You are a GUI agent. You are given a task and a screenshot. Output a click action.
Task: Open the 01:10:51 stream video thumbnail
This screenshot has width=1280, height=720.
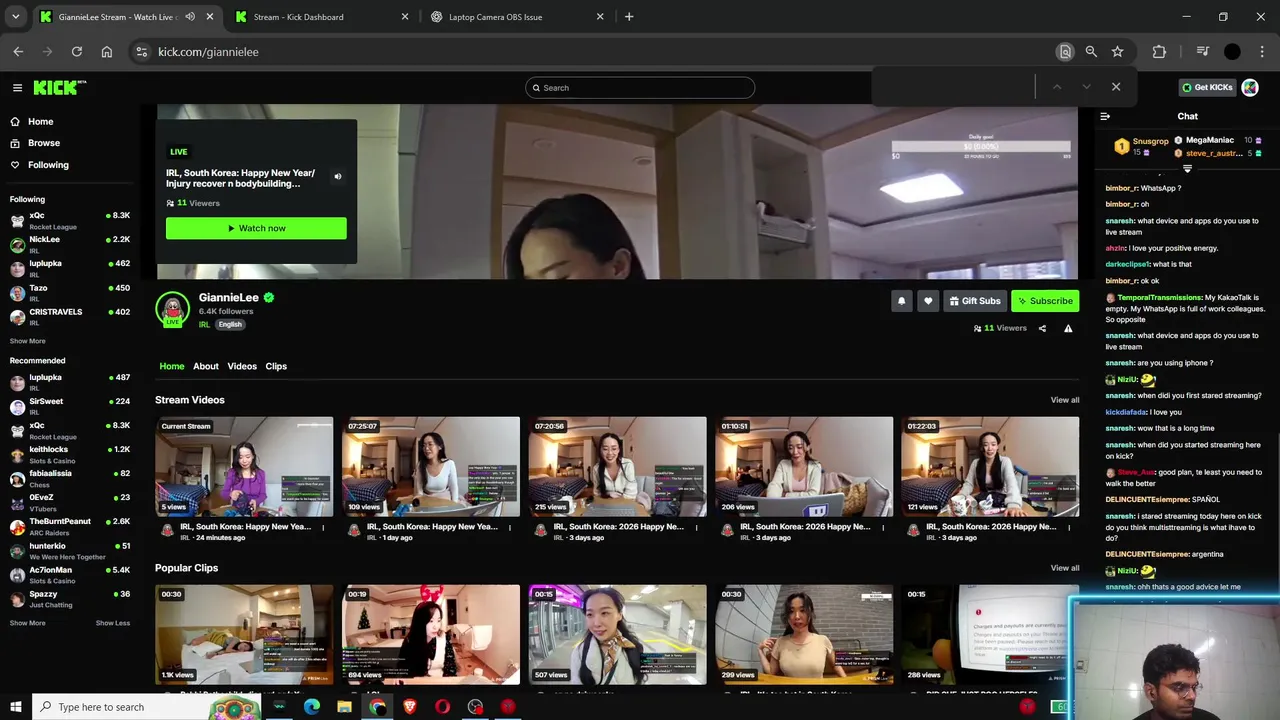(804, 466)
